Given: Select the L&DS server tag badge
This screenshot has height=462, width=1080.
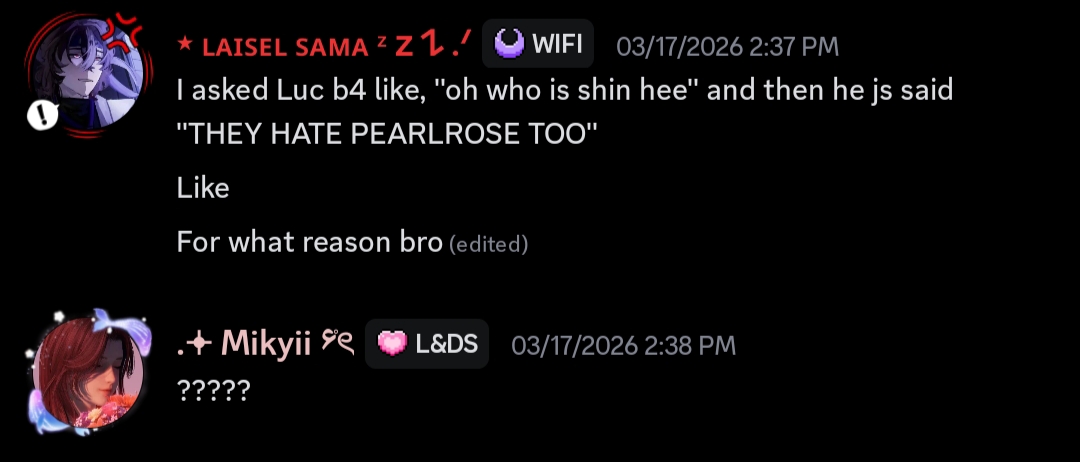Looking at the screenshot, I should 427,344.
